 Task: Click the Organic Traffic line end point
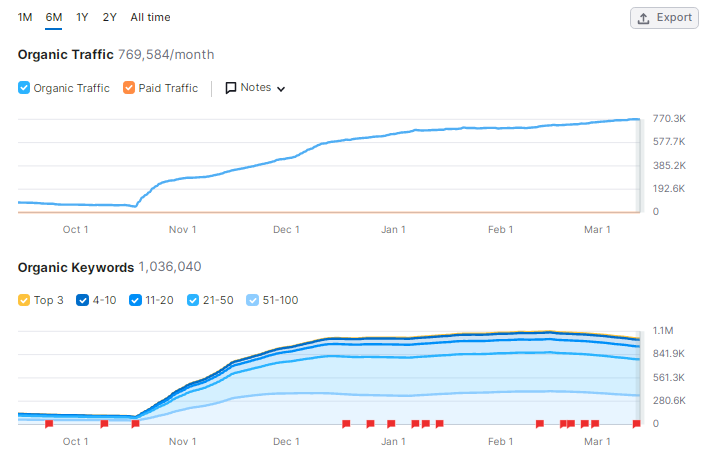[x=638, y=119]
